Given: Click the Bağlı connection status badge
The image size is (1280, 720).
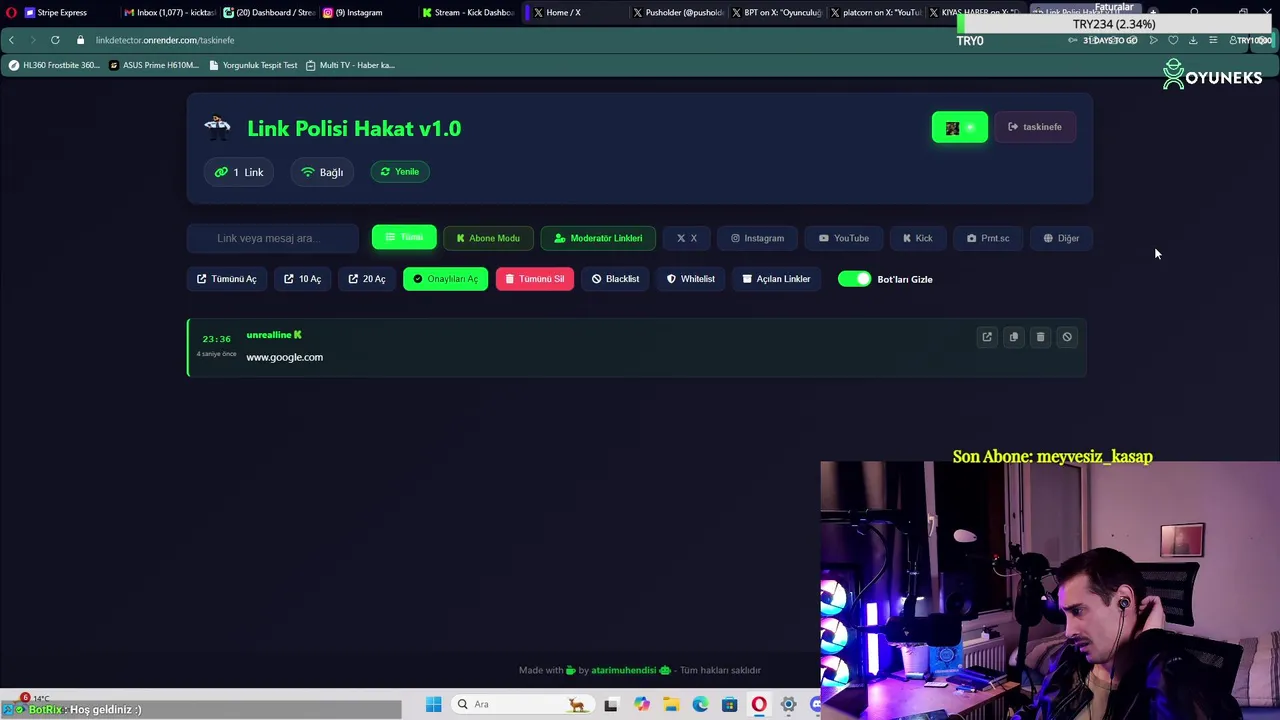Looking at the screenshot, I should point(322,172).
